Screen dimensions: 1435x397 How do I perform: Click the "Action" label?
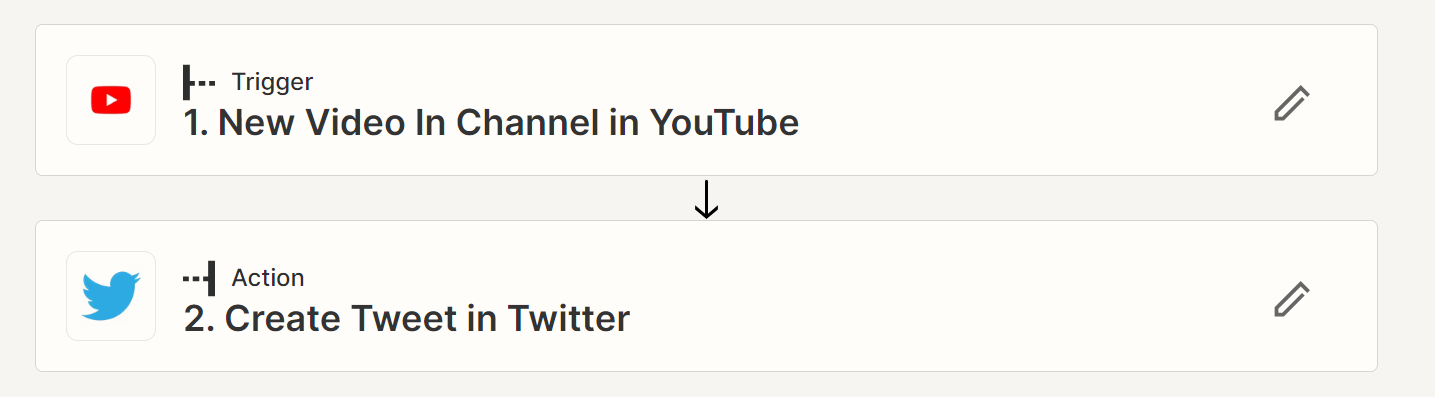[x=268, y=278]
